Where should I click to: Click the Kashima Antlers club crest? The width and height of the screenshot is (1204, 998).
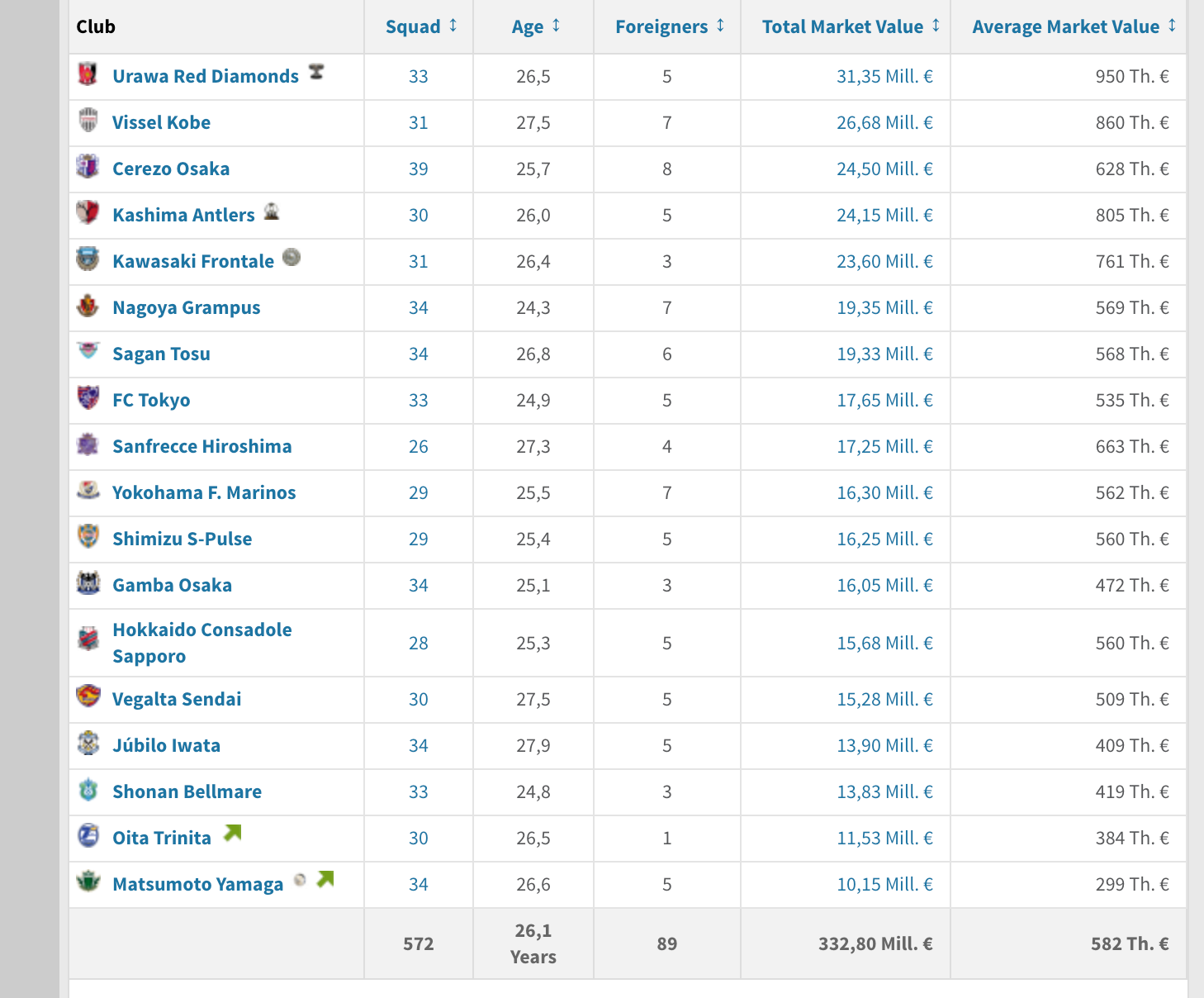88,212
